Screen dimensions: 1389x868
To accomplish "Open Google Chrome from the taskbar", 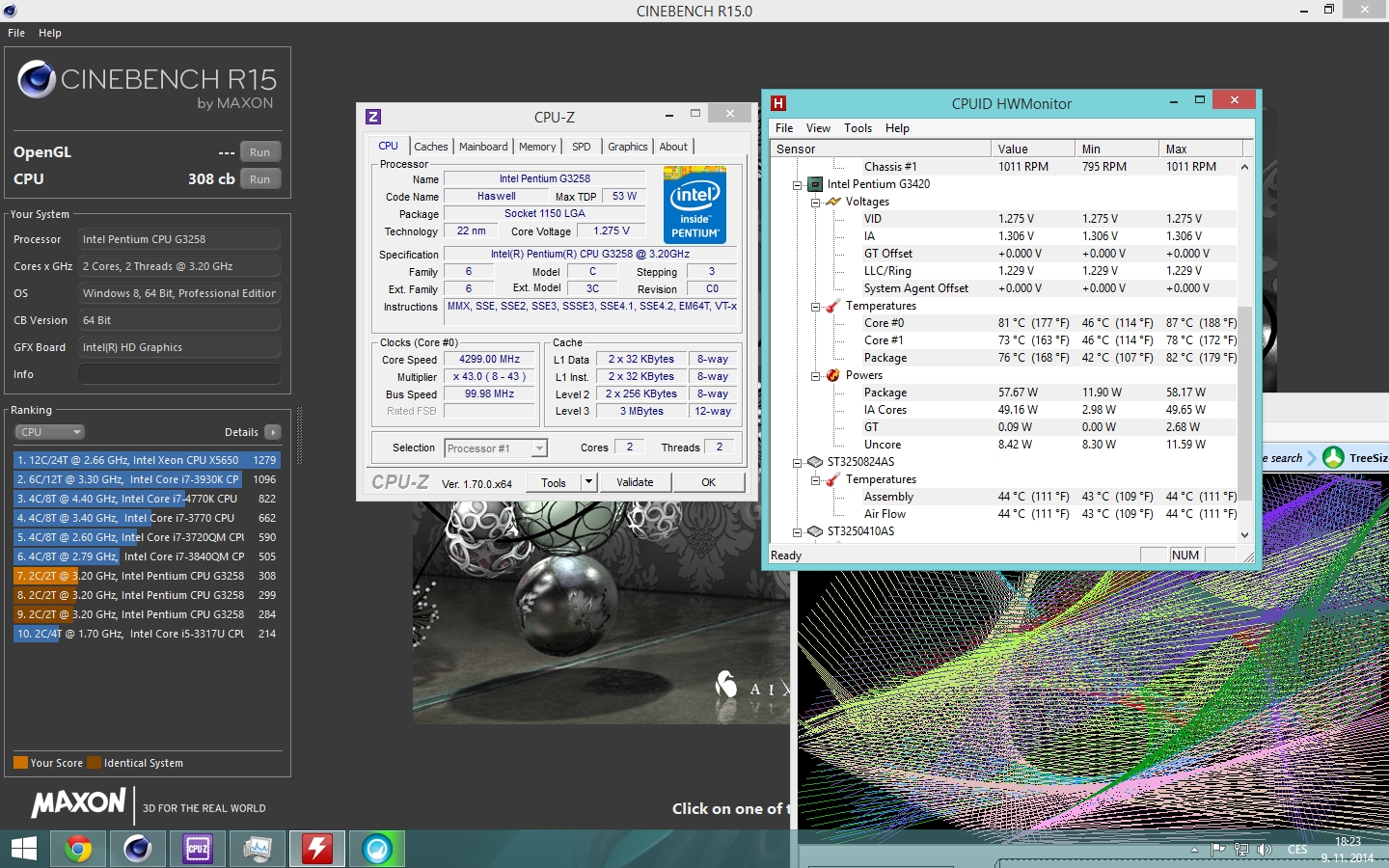I will pos(78,849).
